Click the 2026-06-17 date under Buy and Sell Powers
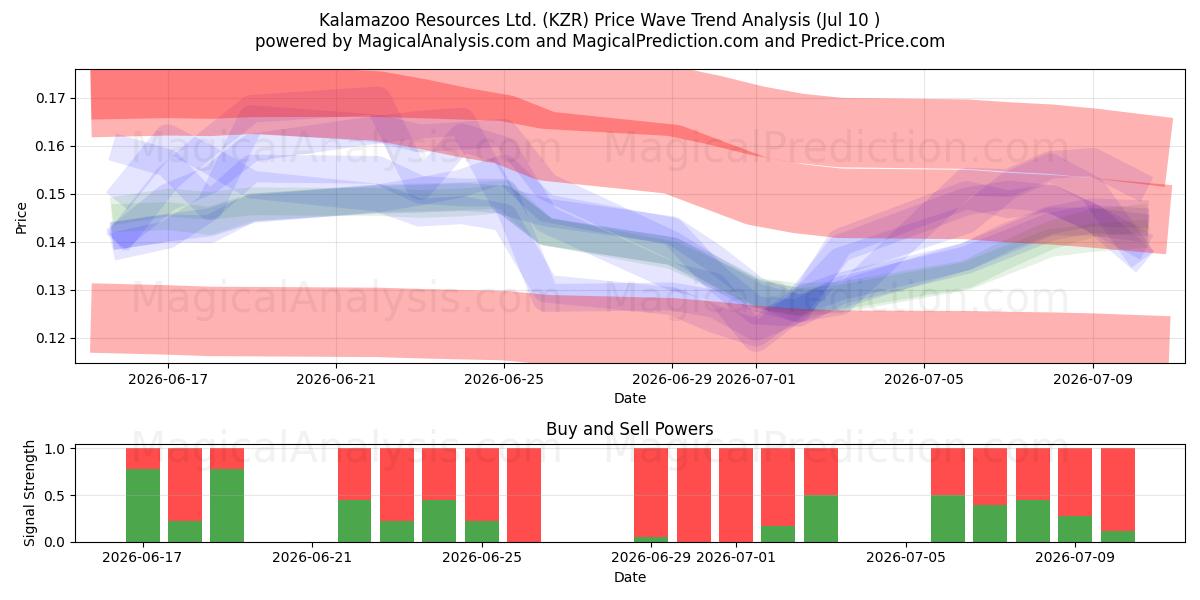 click(x=143, y=558)
